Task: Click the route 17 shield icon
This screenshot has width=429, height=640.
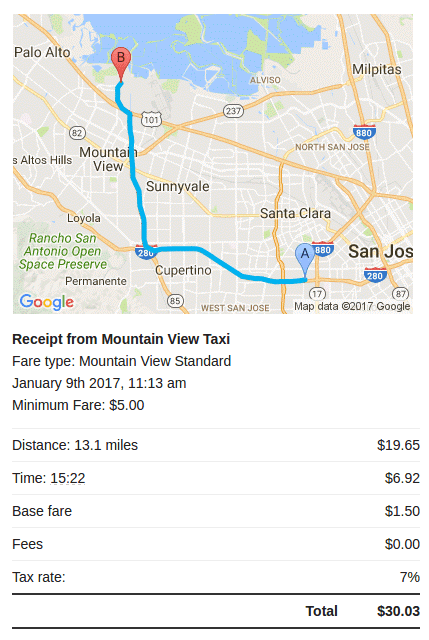Action: point(317,293)
